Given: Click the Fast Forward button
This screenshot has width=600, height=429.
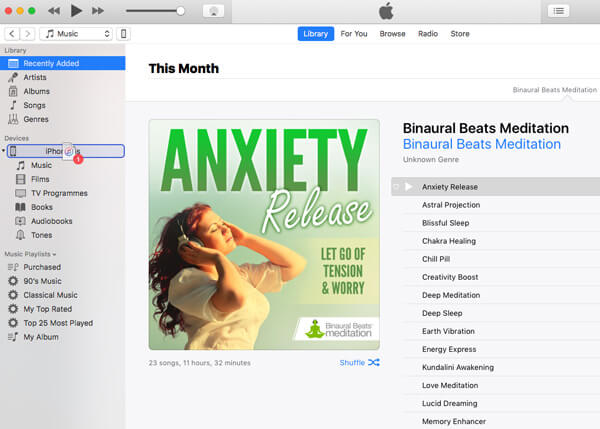Looking at the screenshot, I should [98, 11].
